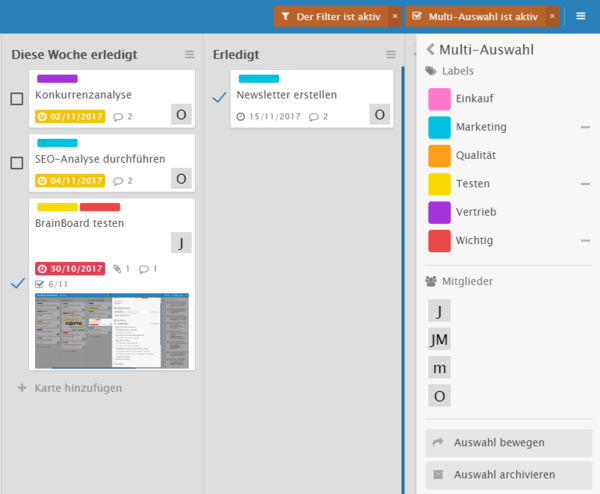
Task: Select the purple Vertrieb label swatch
Action: [x=439, y=212]
